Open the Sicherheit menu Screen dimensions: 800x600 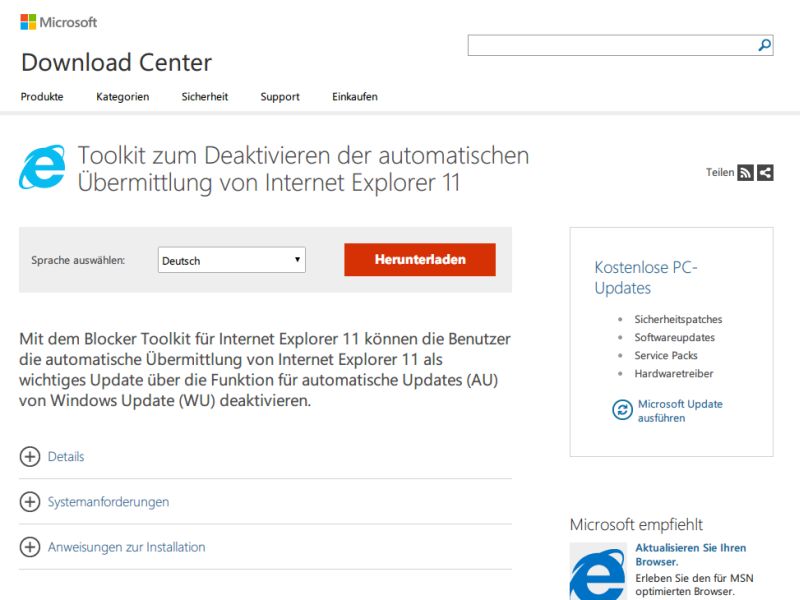click(205, 97)
